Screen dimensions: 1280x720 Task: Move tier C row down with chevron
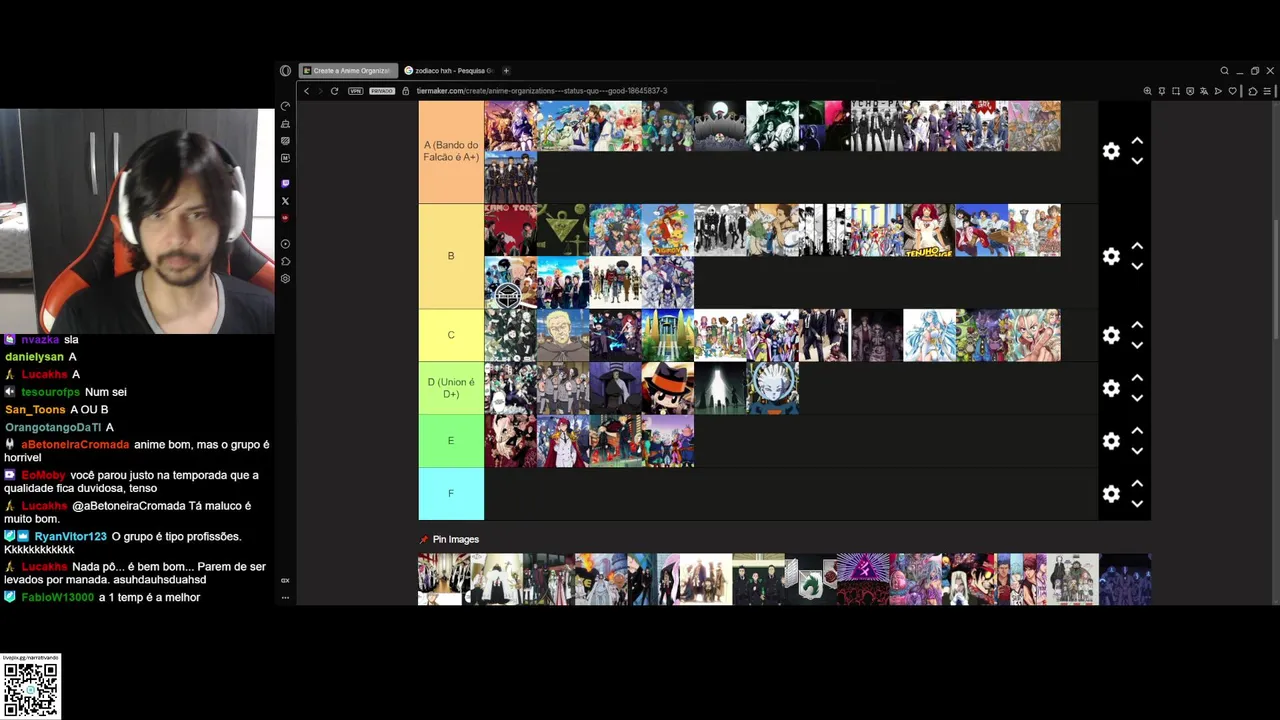tap(1137, 345)
